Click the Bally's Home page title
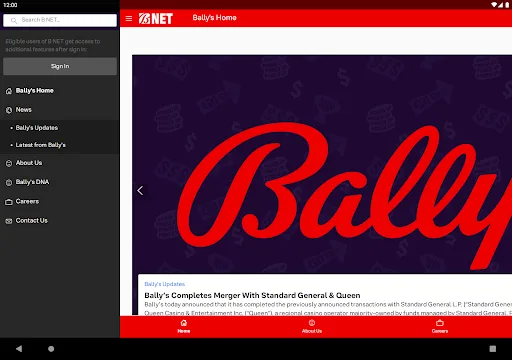Image resolution: width=512 pixels, height=360 pixels. [214, 18]
